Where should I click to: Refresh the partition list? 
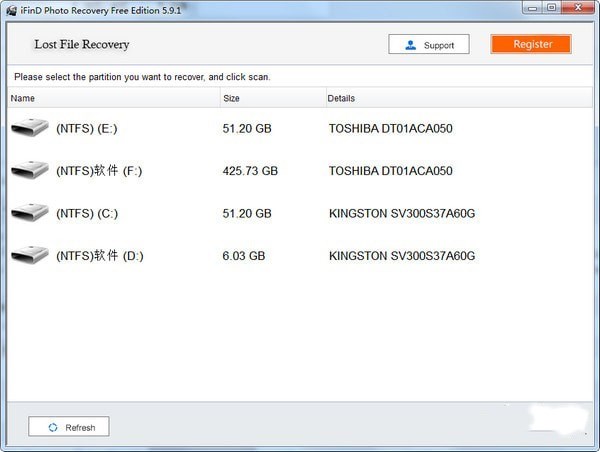click(x=68, y=427)
